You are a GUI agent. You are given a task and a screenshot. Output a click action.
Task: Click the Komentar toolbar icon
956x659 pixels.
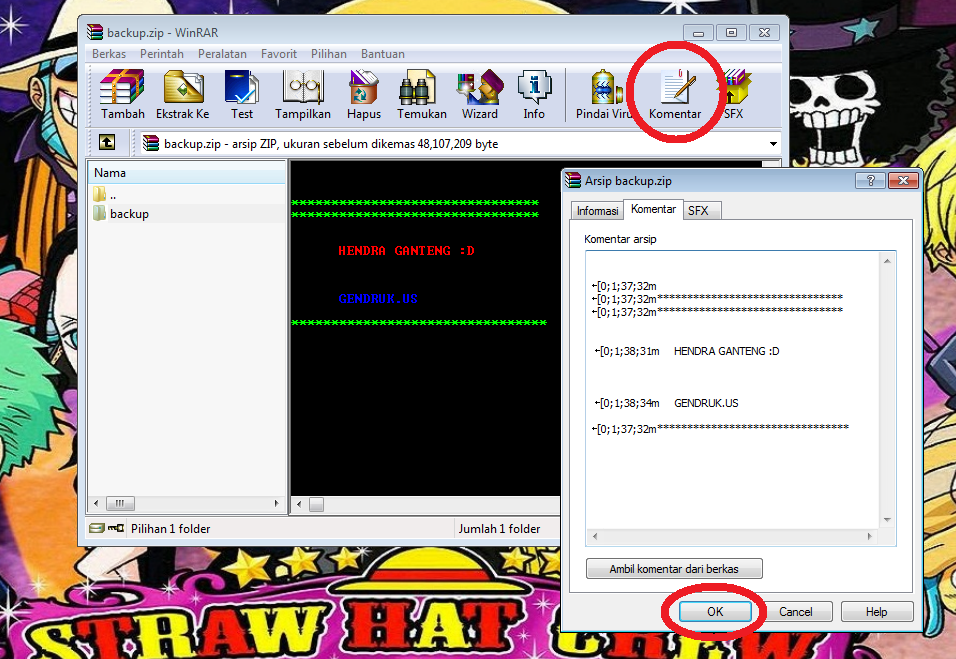(x=675, y=94)
